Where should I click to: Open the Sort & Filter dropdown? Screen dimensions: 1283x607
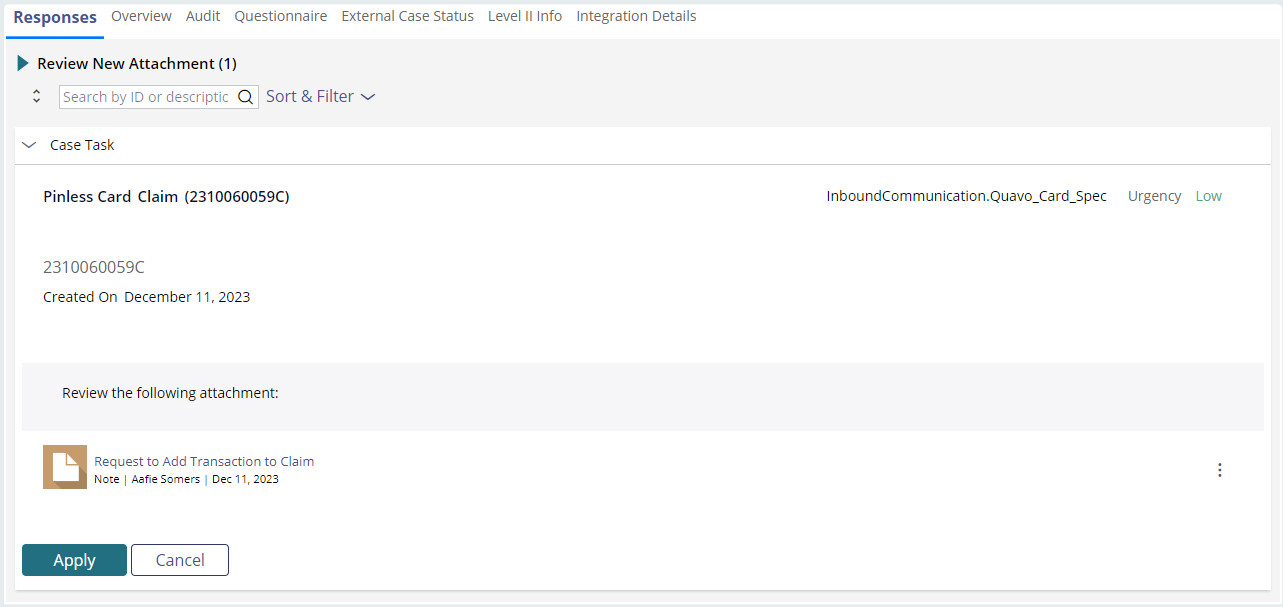tap(320, 97)
